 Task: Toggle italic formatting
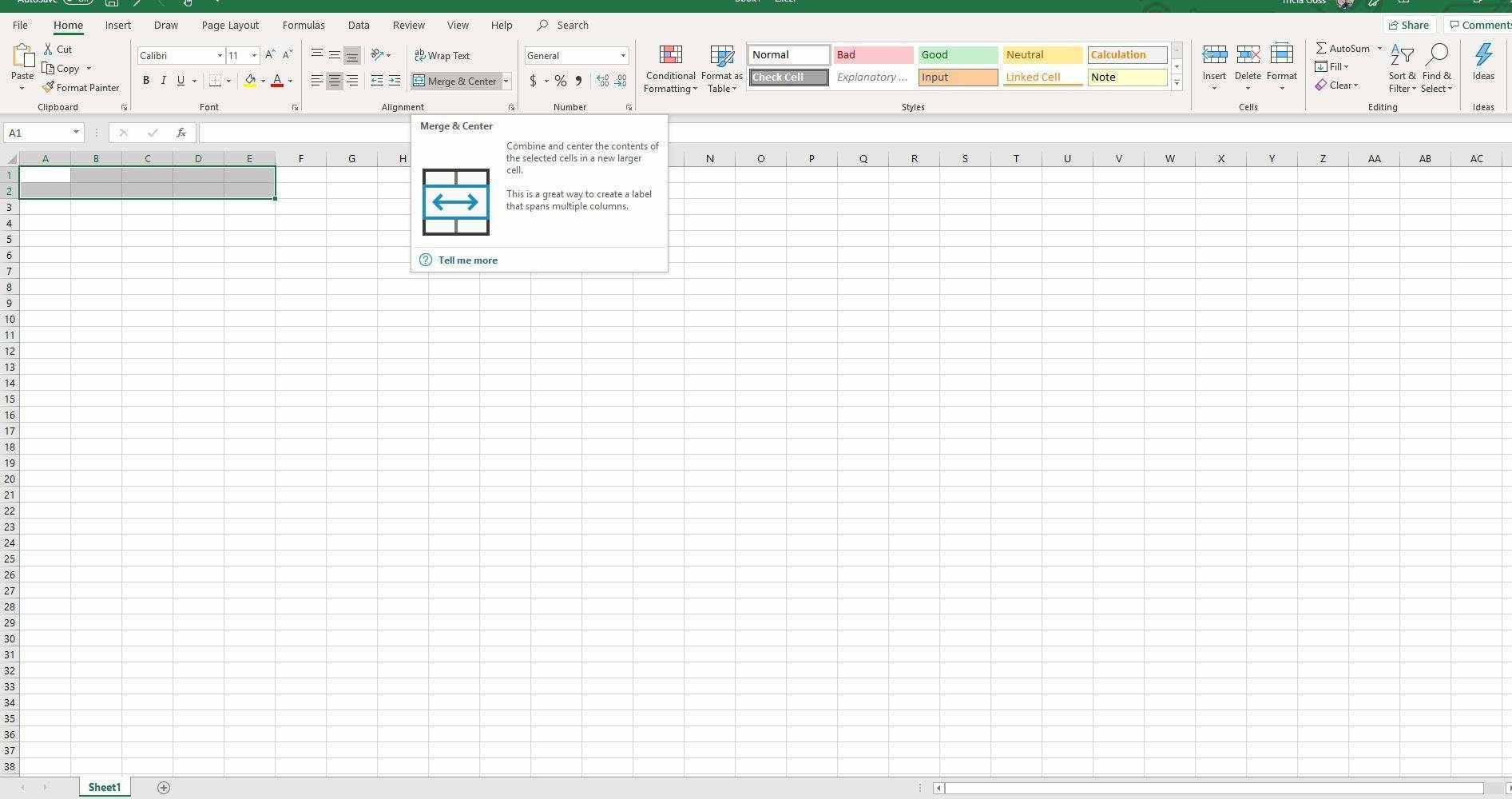(164, 81)
